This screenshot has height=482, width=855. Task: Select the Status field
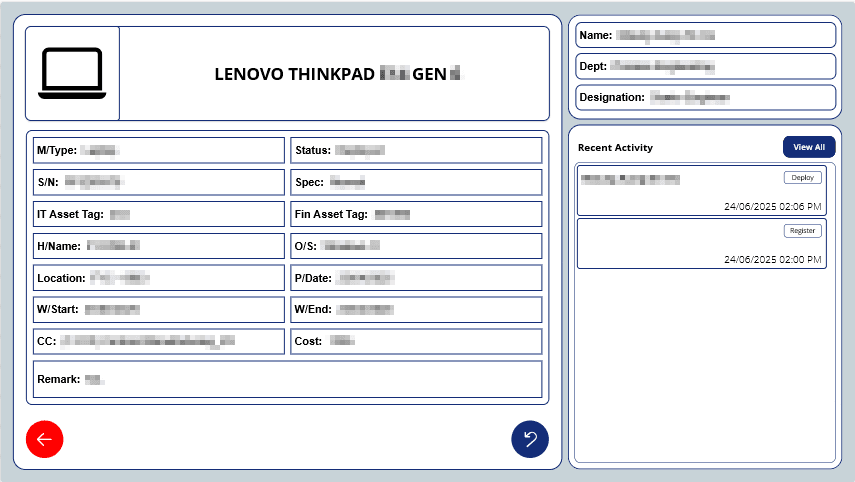[x=416, y=151]
